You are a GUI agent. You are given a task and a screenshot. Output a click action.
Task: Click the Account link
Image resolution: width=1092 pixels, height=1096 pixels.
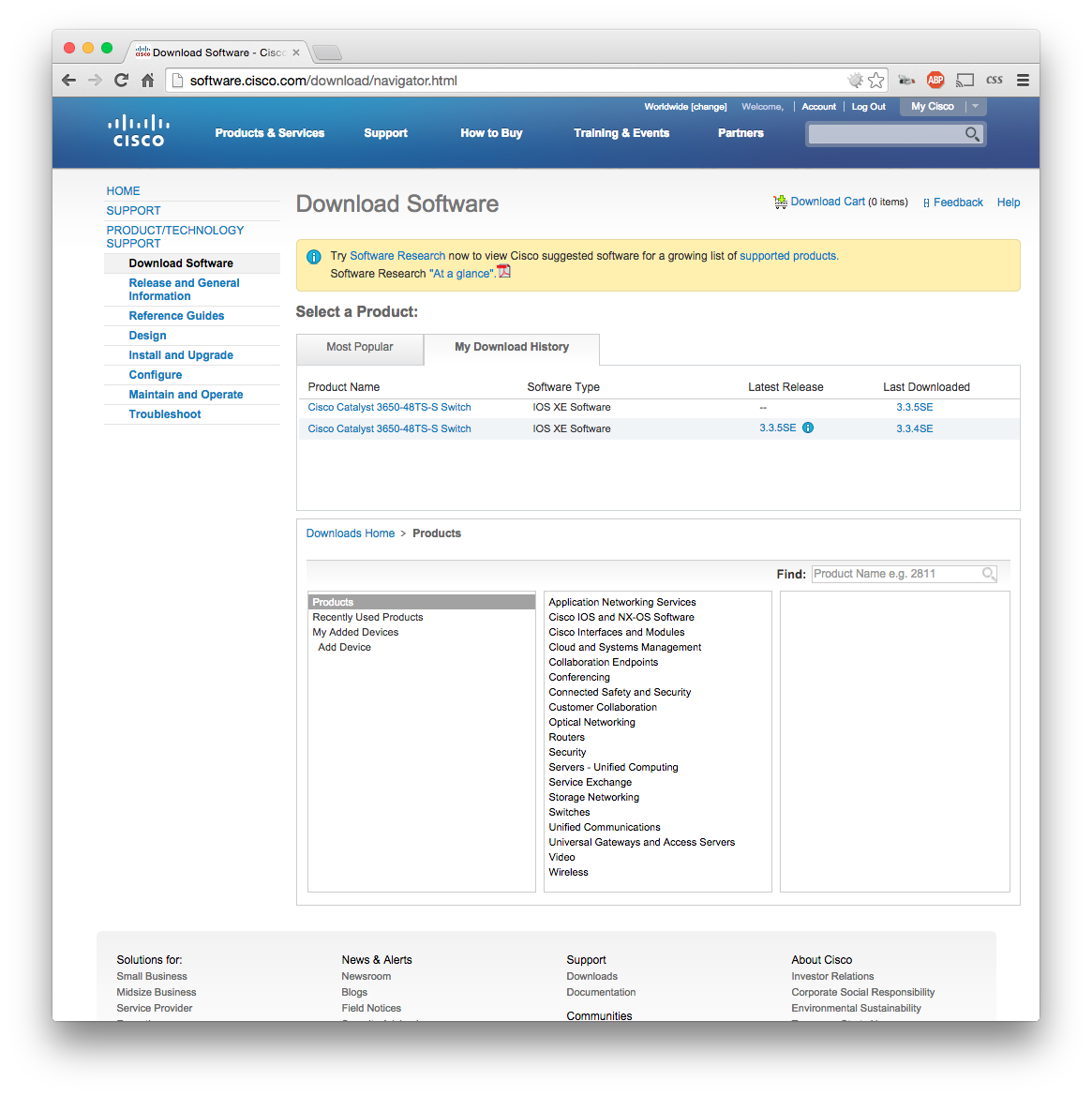819,107
